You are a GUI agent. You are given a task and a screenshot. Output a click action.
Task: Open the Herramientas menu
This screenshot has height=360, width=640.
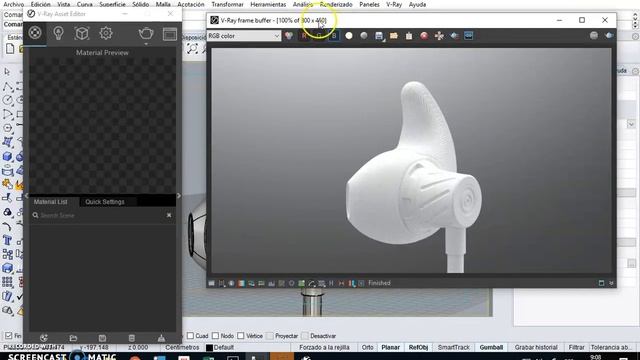(x=268, y=4)
